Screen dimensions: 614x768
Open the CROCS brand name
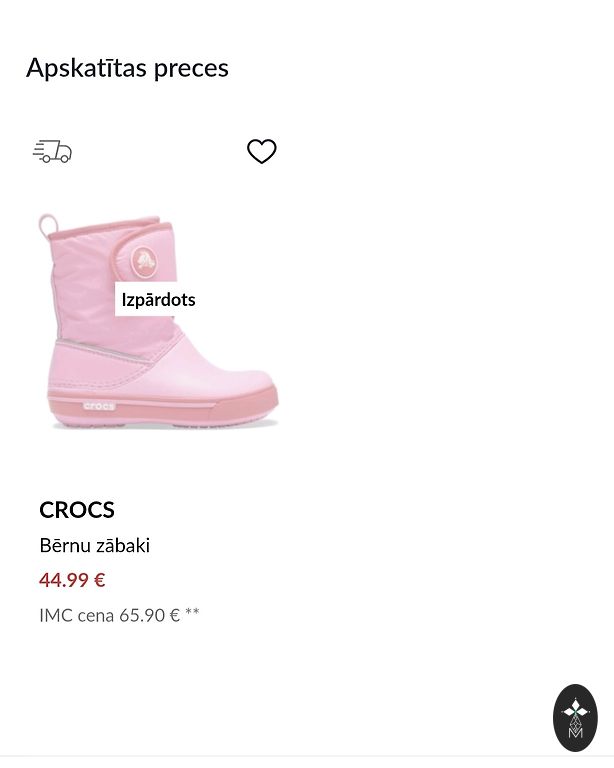[77, 509]
